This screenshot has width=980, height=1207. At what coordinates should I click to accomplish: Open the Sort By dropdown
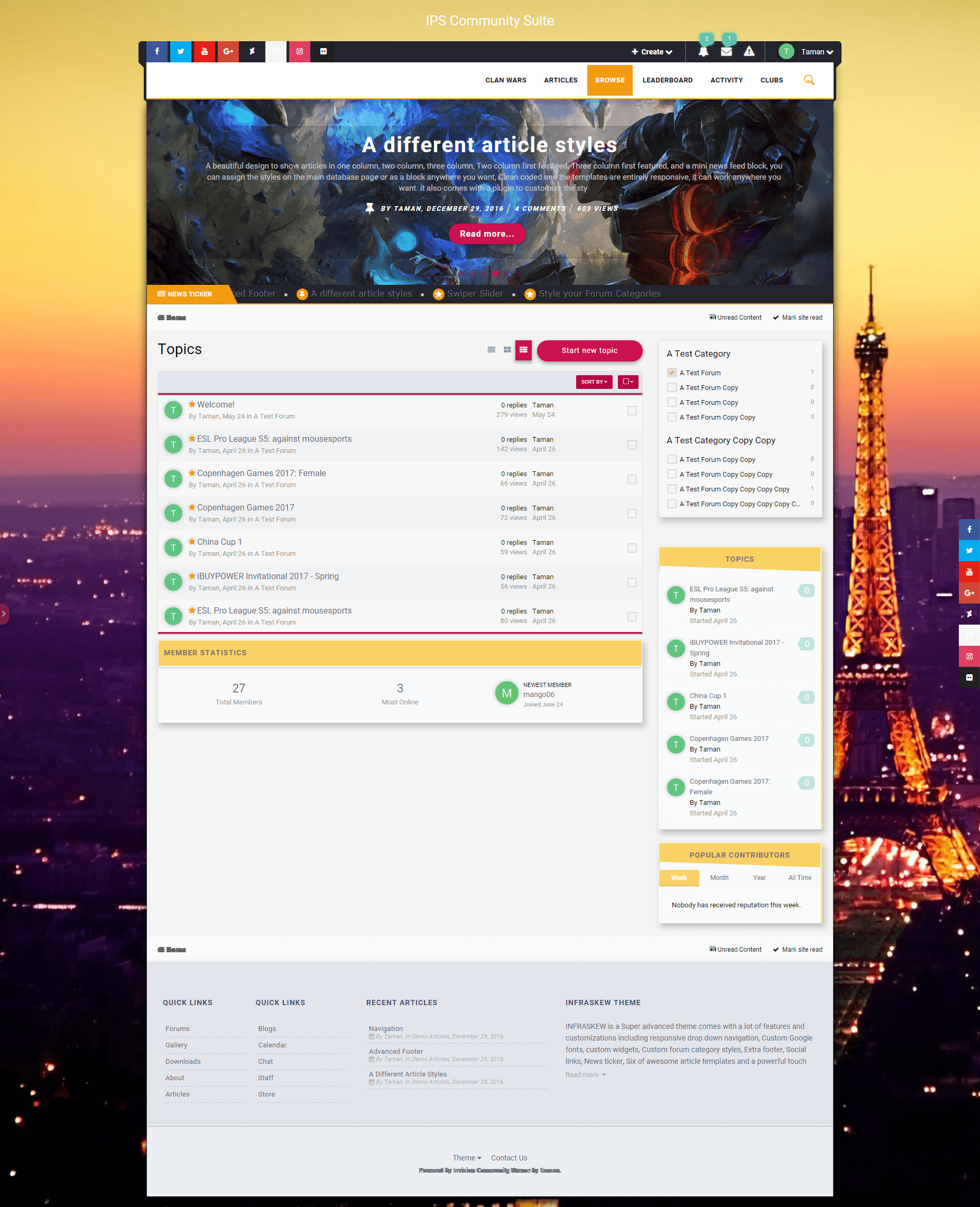tap(594, 382)
